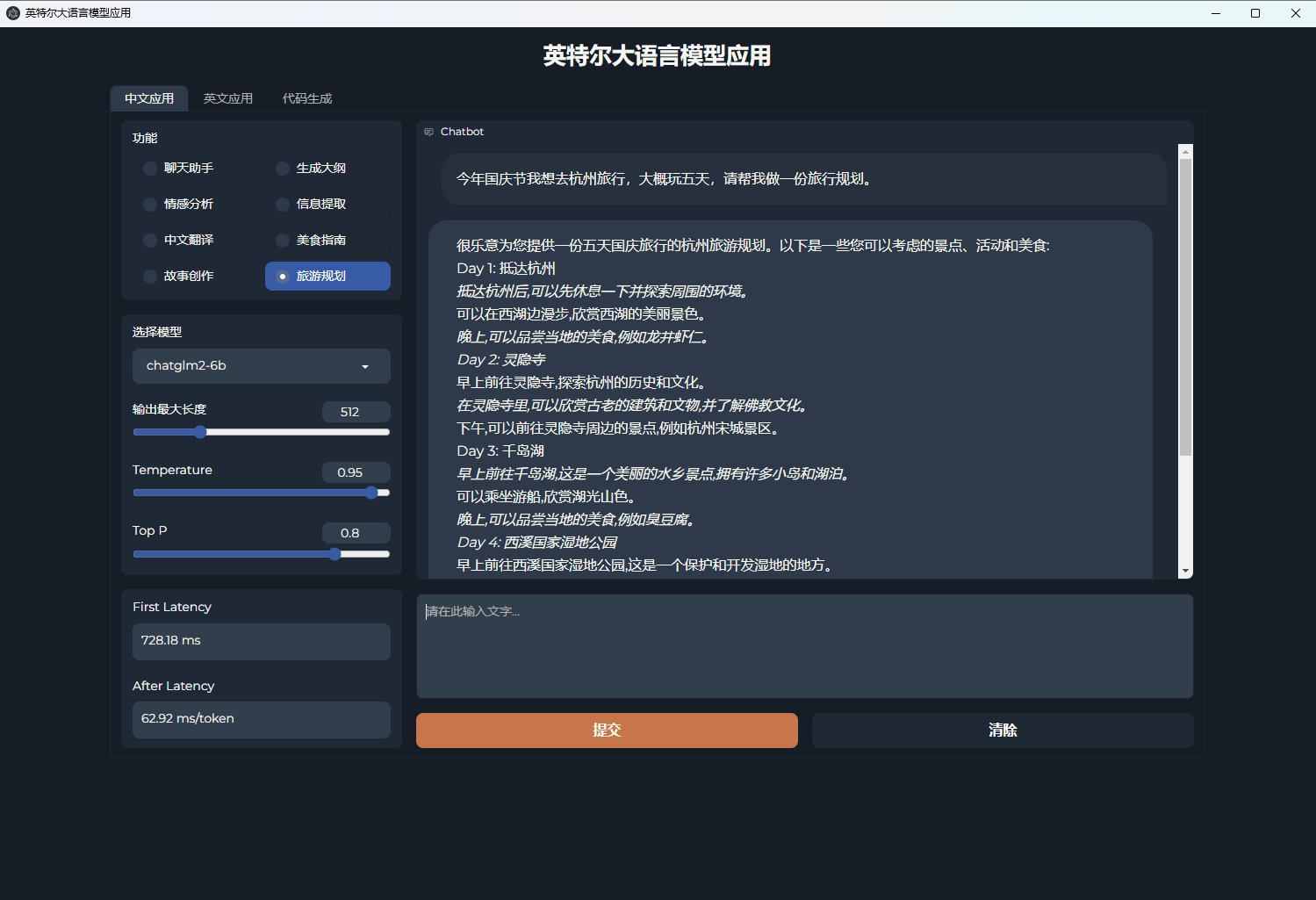This screenshot has height=900, width=1316.
Task: Open the chatglm2-6b model dropdown
Action: tap(262, 366)
